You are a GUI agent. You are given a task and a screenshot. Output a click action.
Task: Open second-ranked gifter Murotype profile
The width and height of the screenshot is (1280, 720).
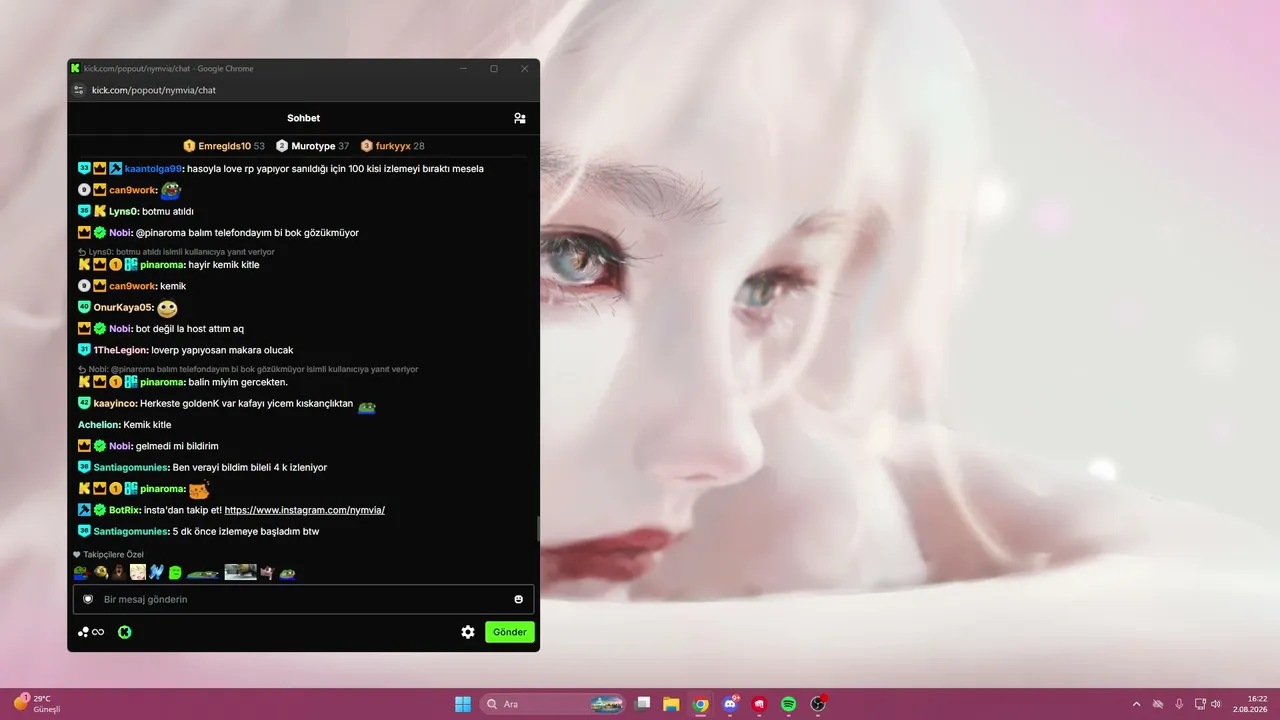[x=313, y=146]
